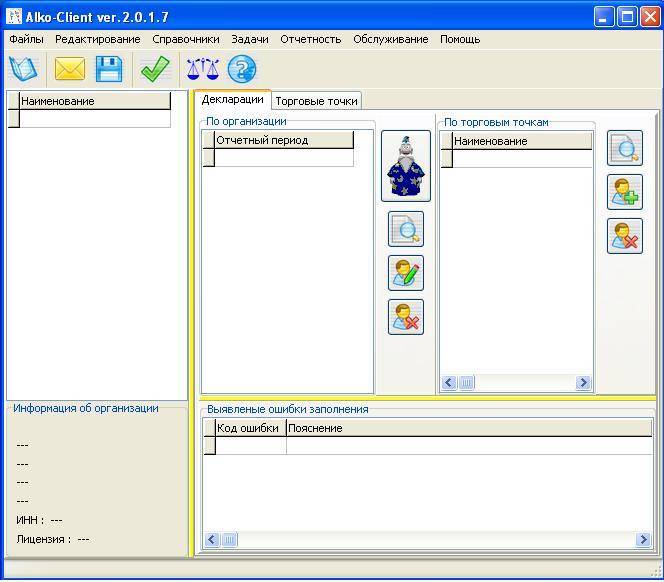Open the Файлы menu

(x=26, y=39)
